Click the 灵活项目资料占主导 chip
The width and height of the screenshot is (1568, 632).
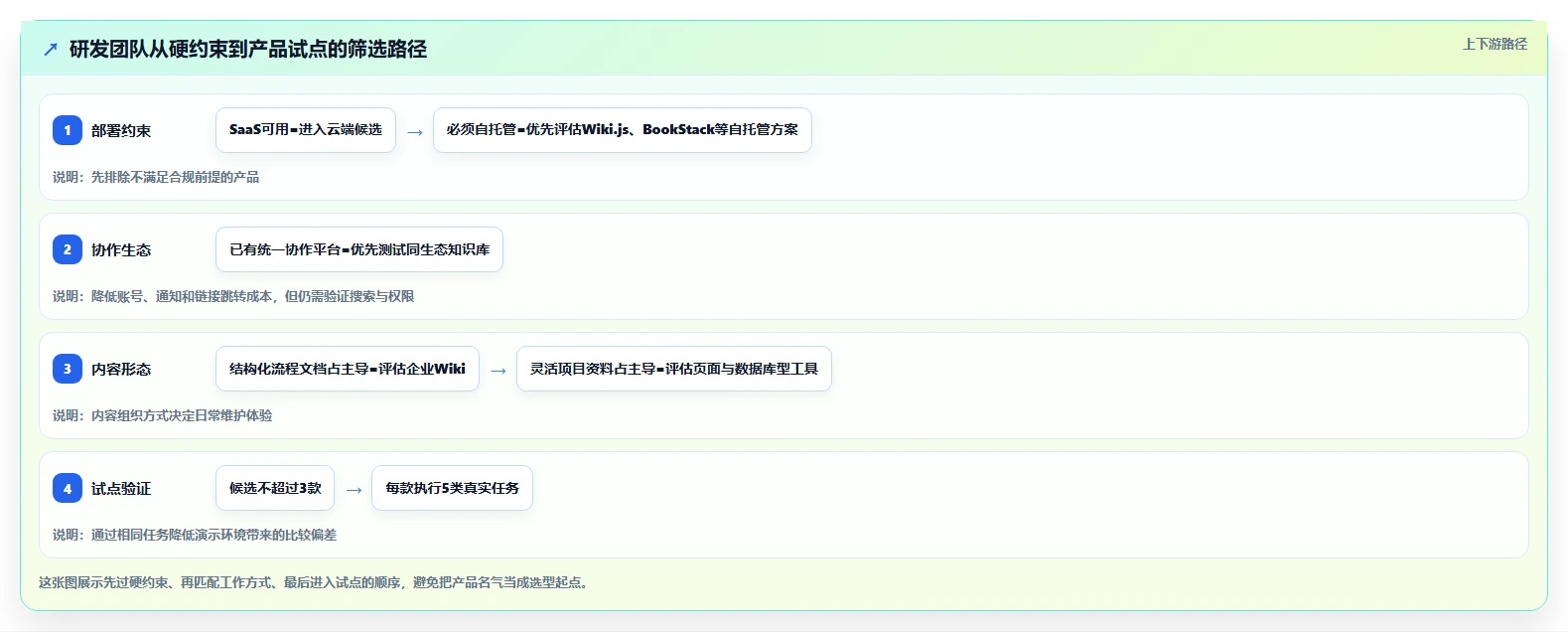pyautogui.click(x=674, y=369)
